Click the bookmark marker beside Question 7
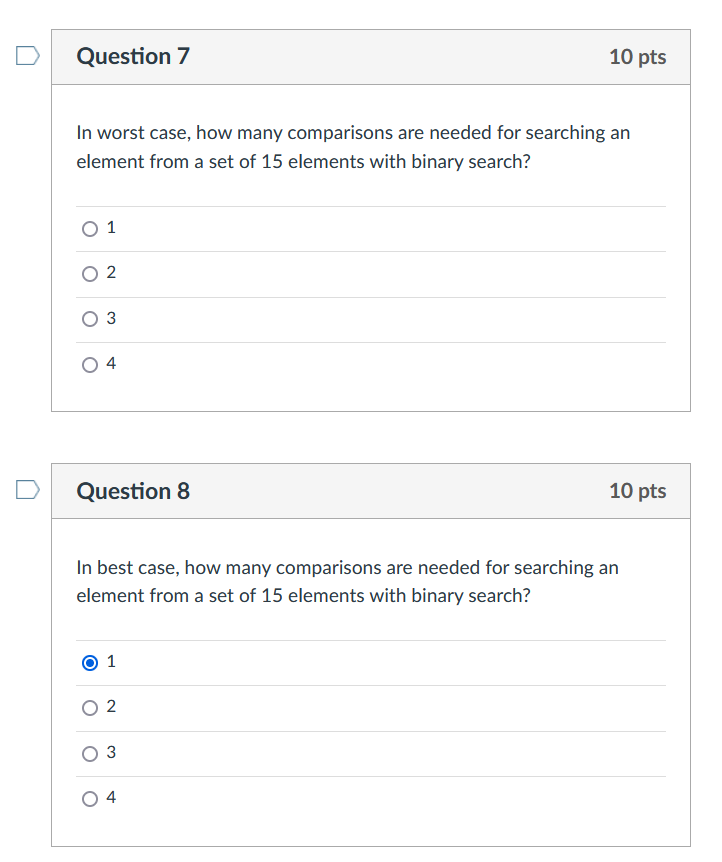Screen dimensions: 722x862 tap(29, 57)
